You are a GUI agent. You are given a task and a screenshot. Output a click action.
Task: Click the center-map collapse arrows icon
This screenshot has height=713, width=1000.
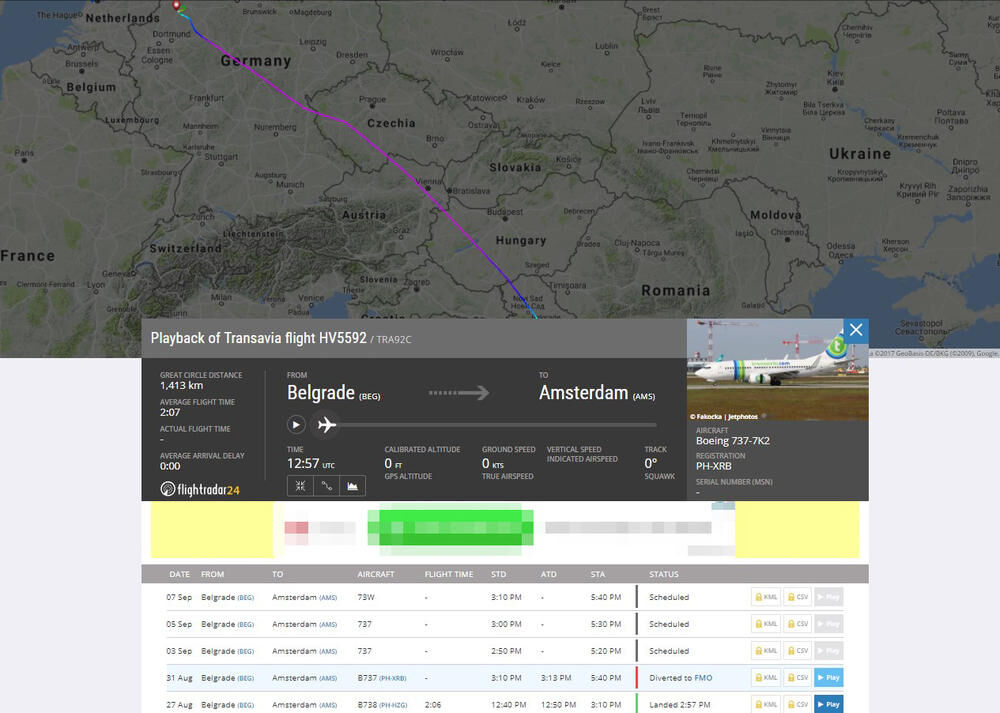[x=300, y=486]
